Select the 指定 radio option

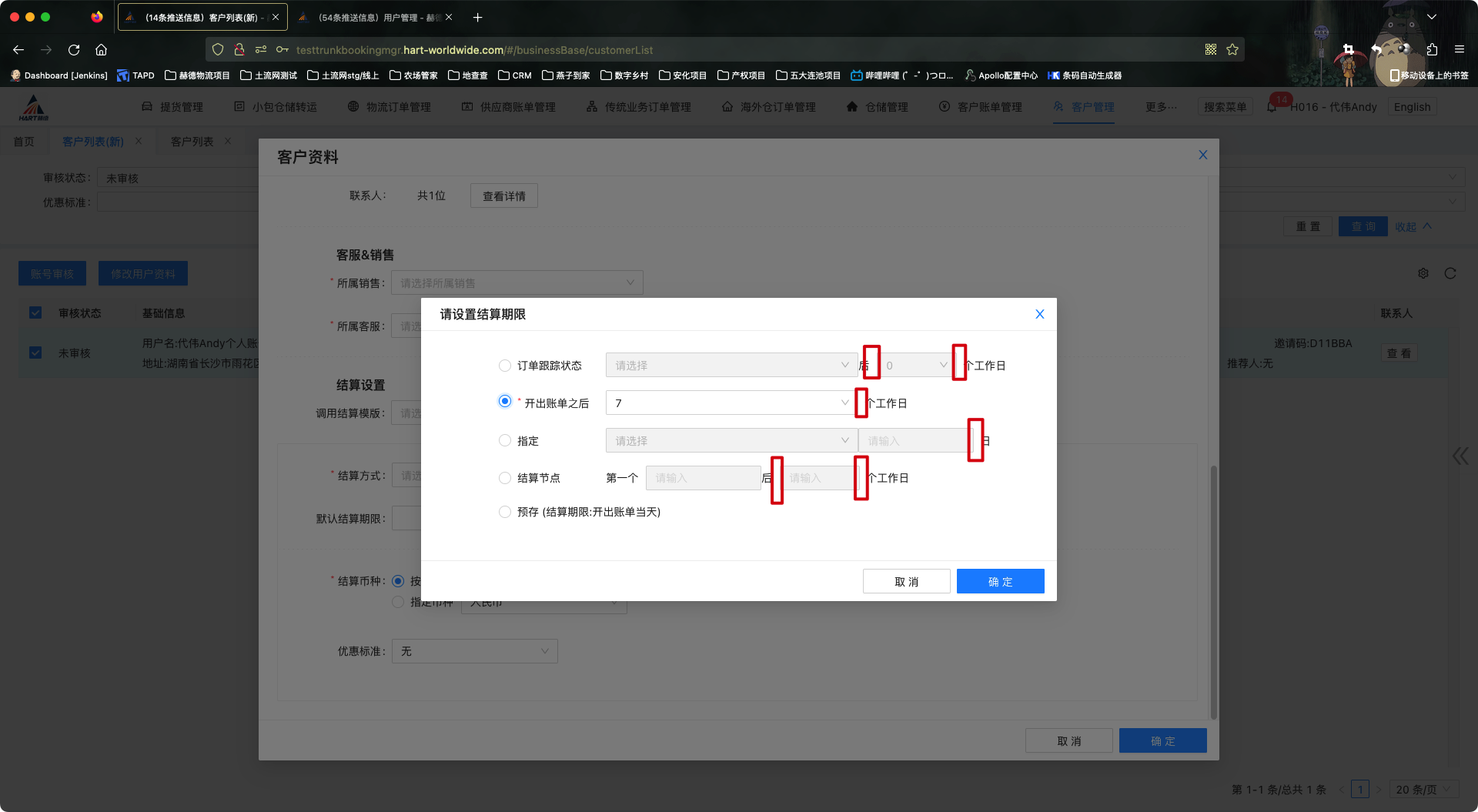pos(505,440)
